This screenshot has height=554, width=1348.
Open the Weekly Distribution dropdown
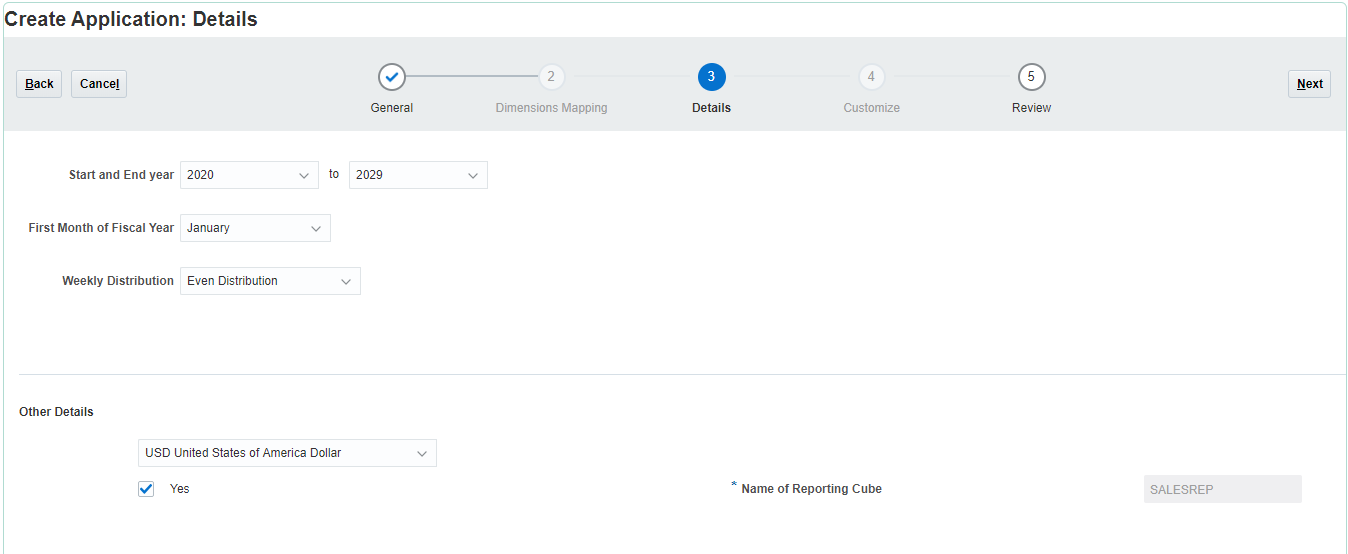[x=270, y=281]
